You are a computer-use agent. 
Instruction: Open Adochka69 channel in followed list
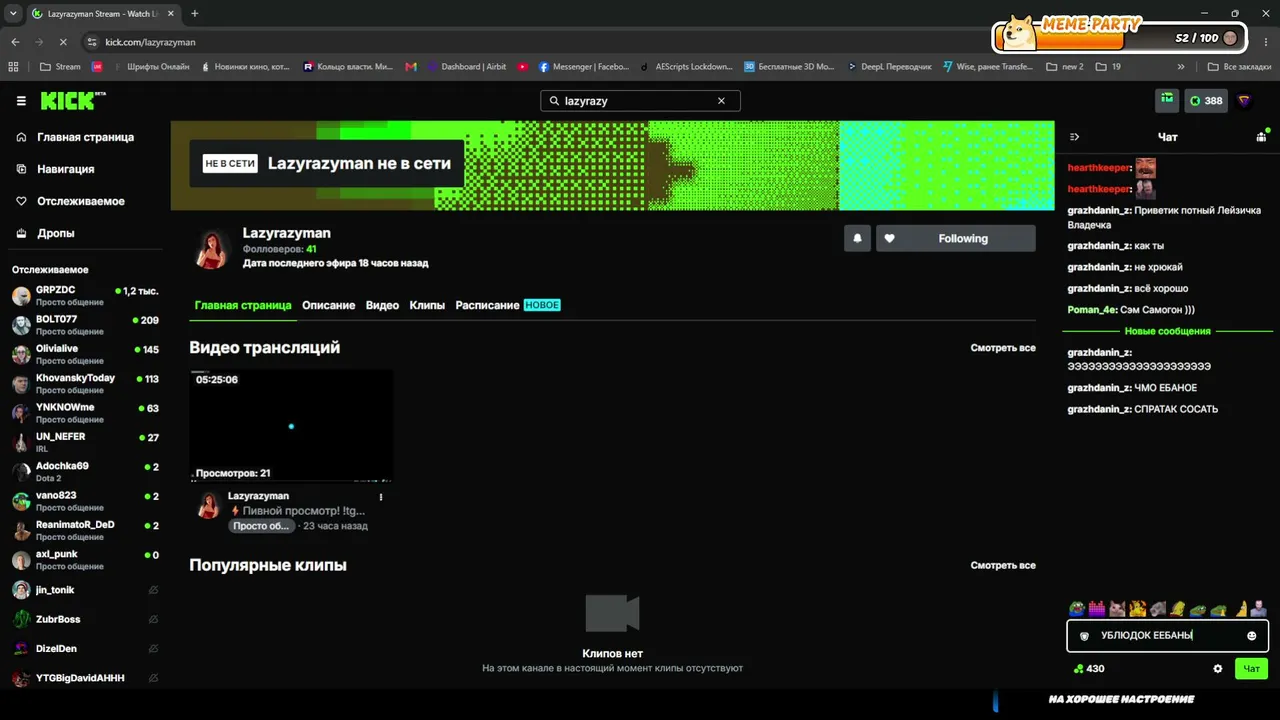pyautogui.click(x=86, y=472)
